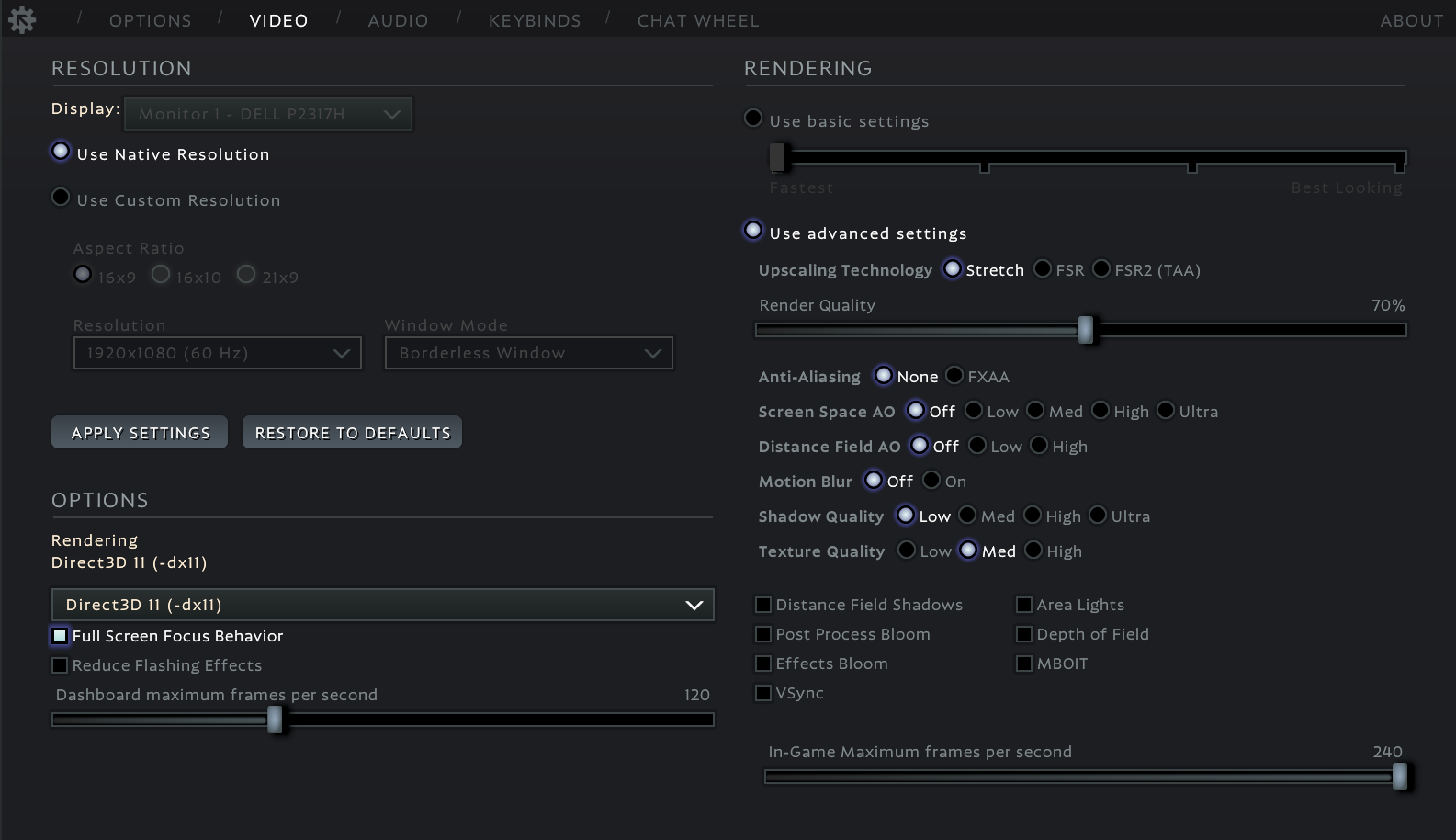
Task: Click Apply Settings button
Action: (x=140, y=433)
